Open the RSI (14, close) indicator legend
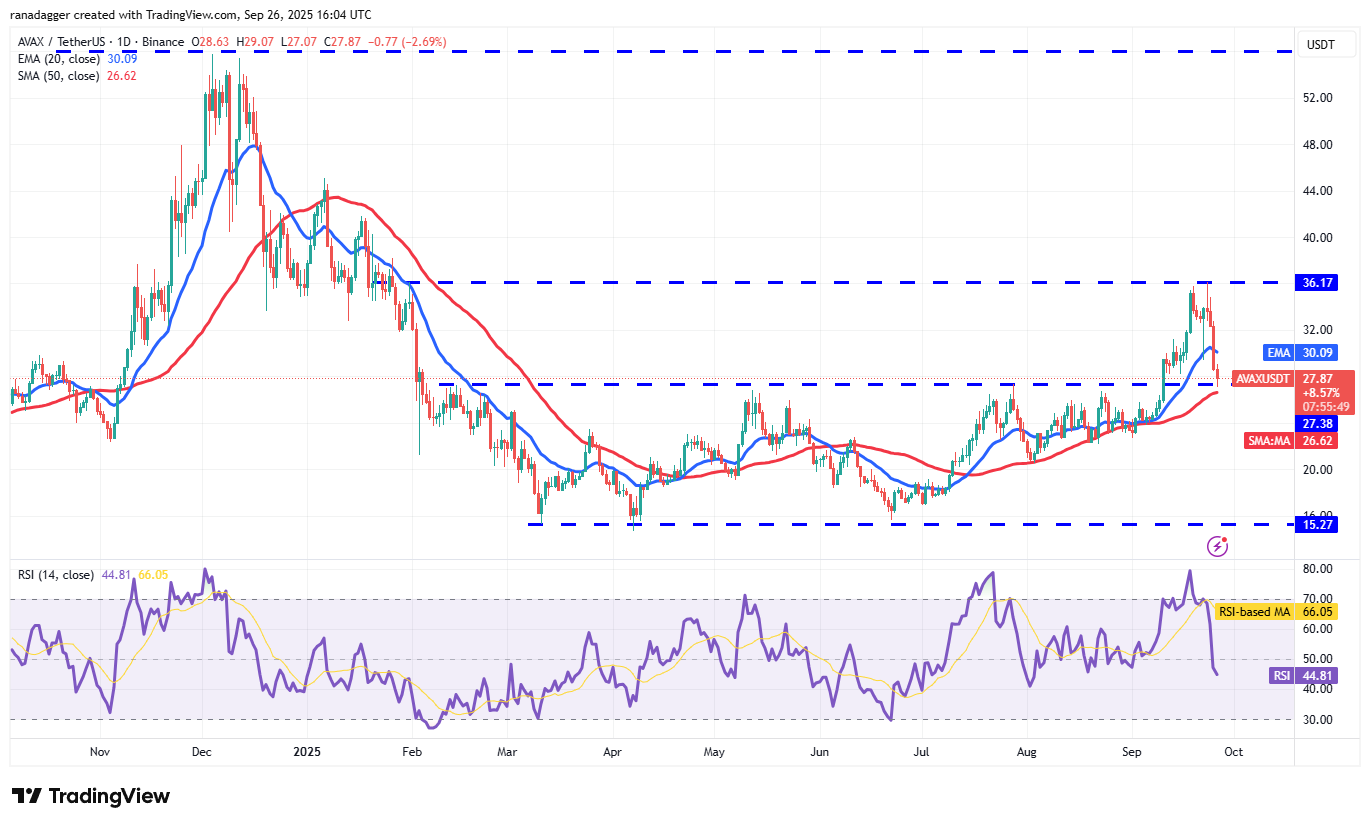Viewport: 1370px width, 826px height. click(56, 575)
